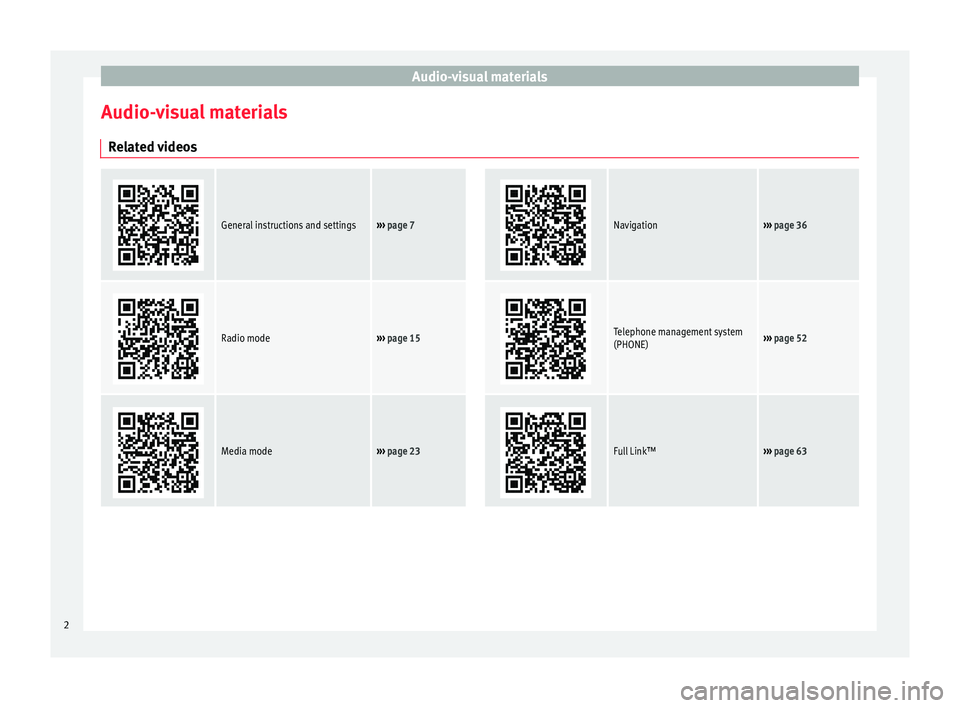
Task: Follow the page 15 reference link
Action: click(400, 338)
